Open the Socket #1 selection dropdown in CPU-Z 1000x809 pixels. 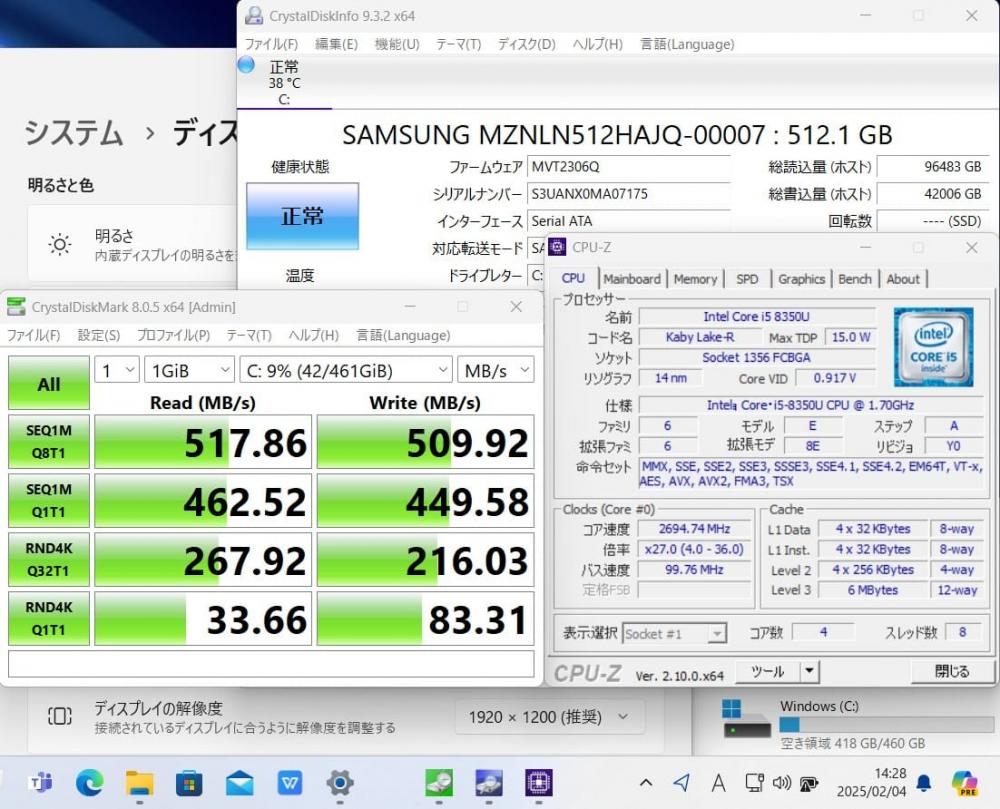point(674,634)
